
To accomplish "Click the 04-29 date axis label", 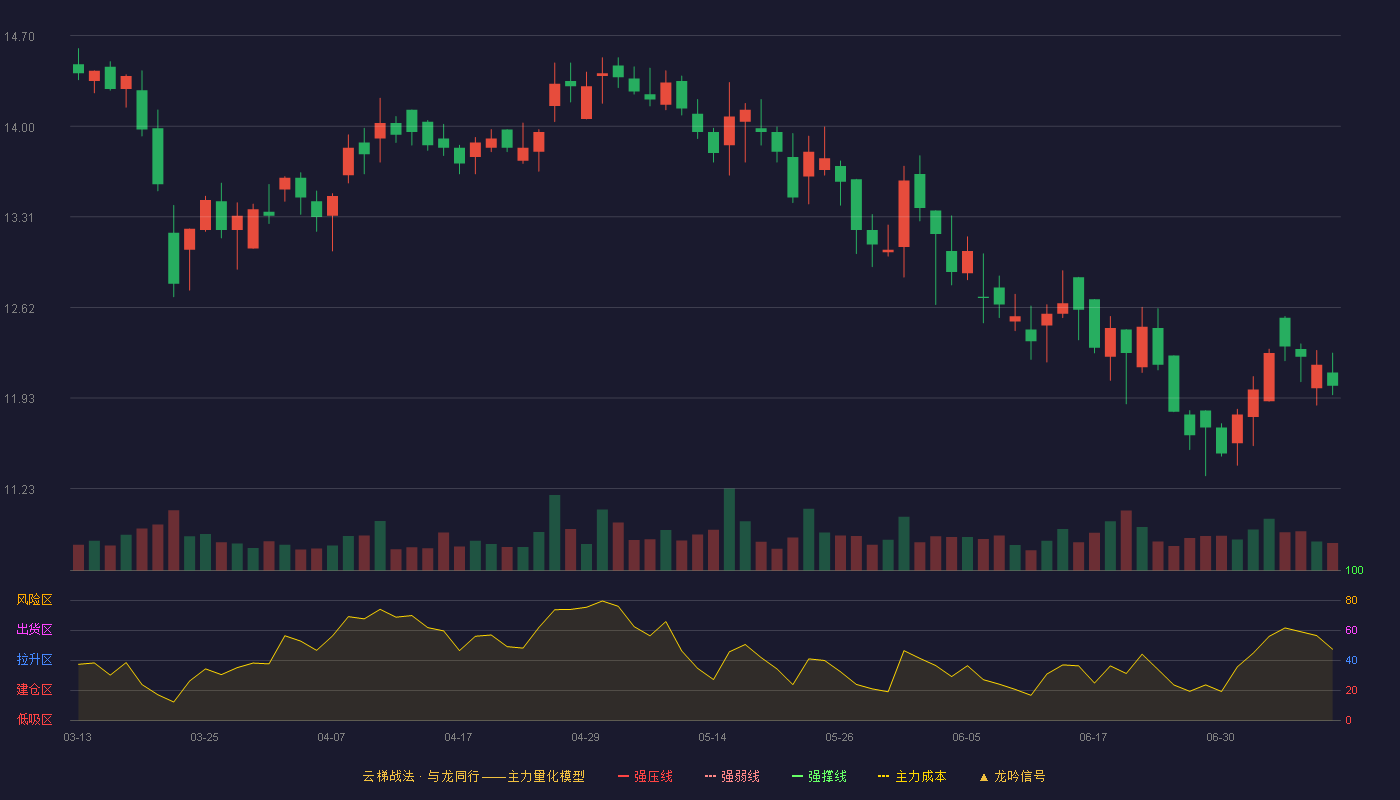I will coord(585,737).
